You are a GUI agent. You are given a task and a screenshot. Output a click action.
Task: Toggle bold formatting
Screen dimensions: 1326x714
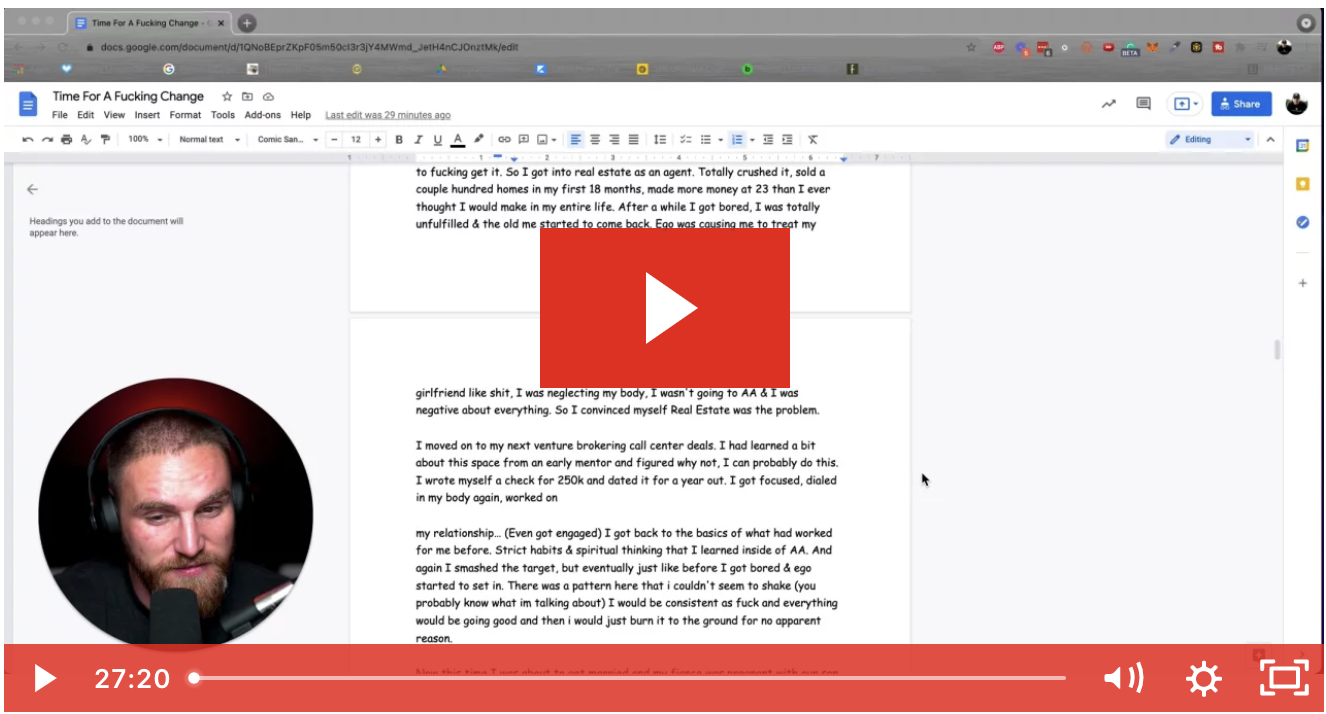pyautogui.click(x=399, y=140)
